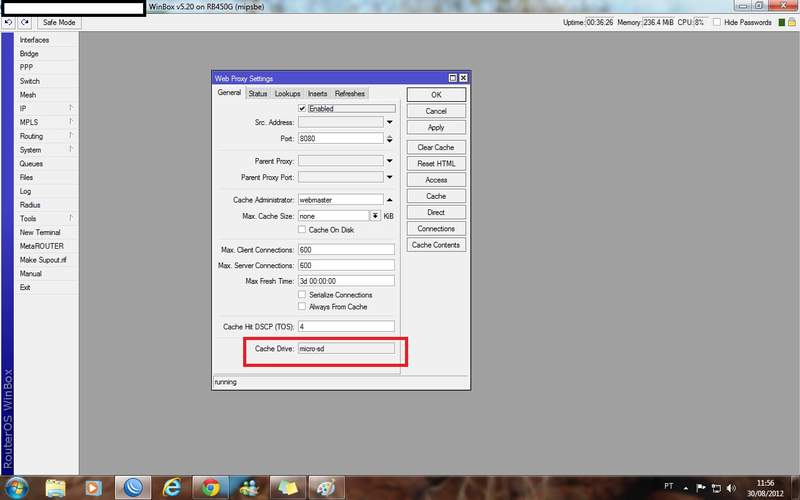The width and height of the screenshot is (800, 500).
Task: Toggle the Hide Passwords checkbox
Action: (717, 22)
